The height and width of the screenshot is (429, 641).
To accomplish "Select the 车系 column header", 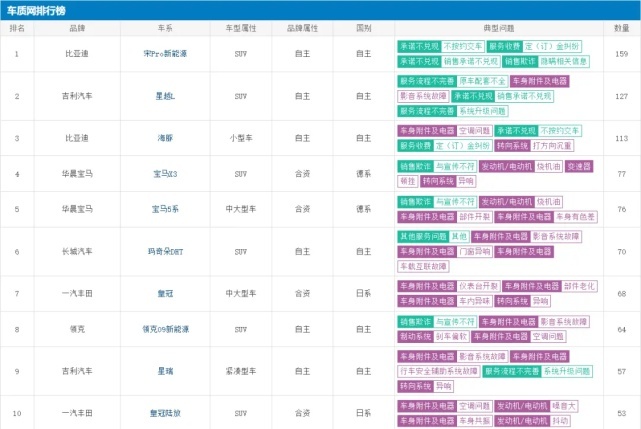I will click(x=165, y=28).
